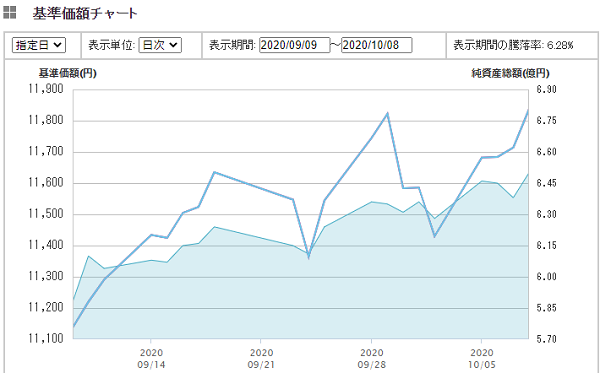Click the 6.75 right axis value

click(x=546, y=121)
